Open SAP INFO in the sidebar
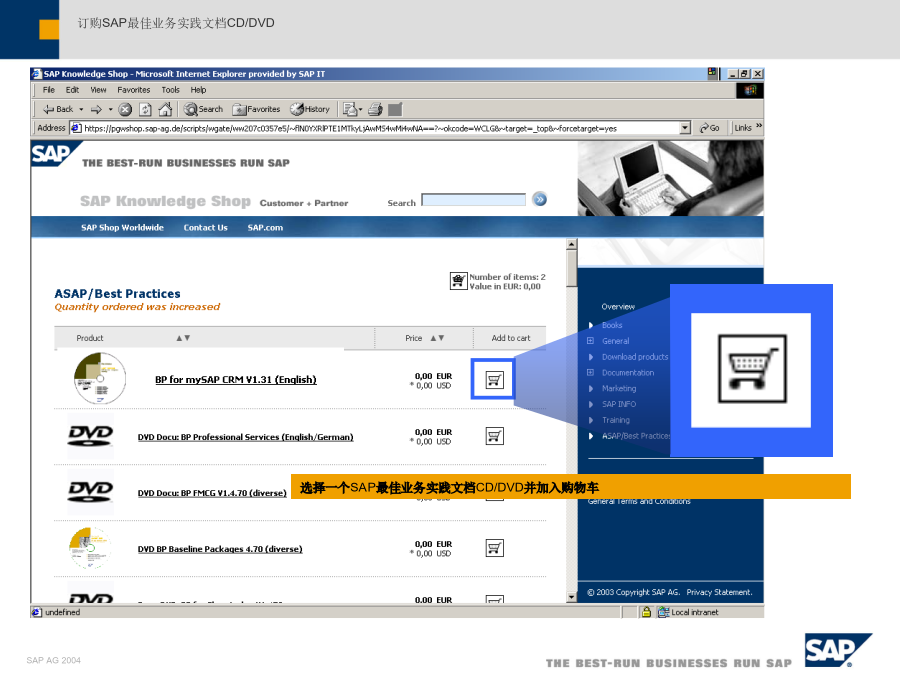 point(619,404)
